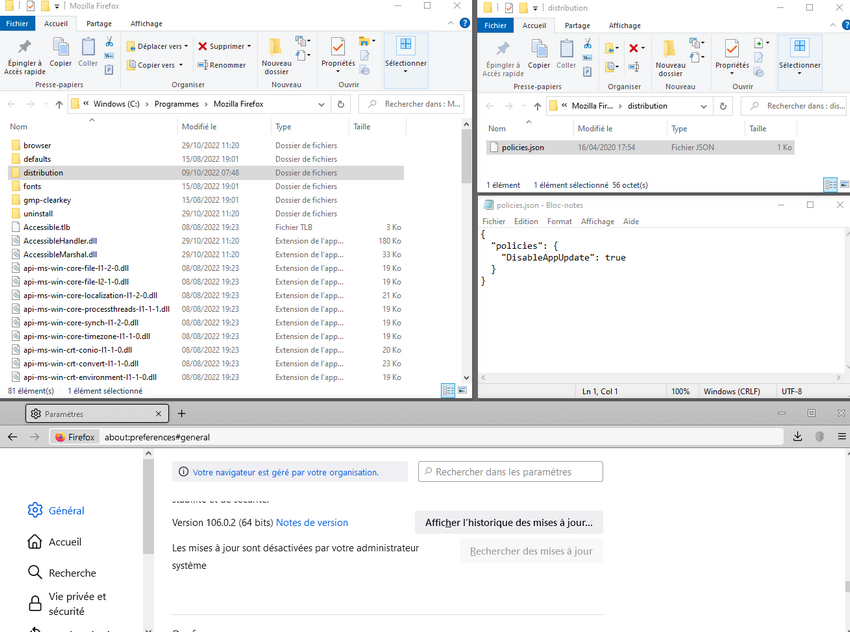
Task: Open Accueil section in Firefox settings sidebar
Action: 54,541
